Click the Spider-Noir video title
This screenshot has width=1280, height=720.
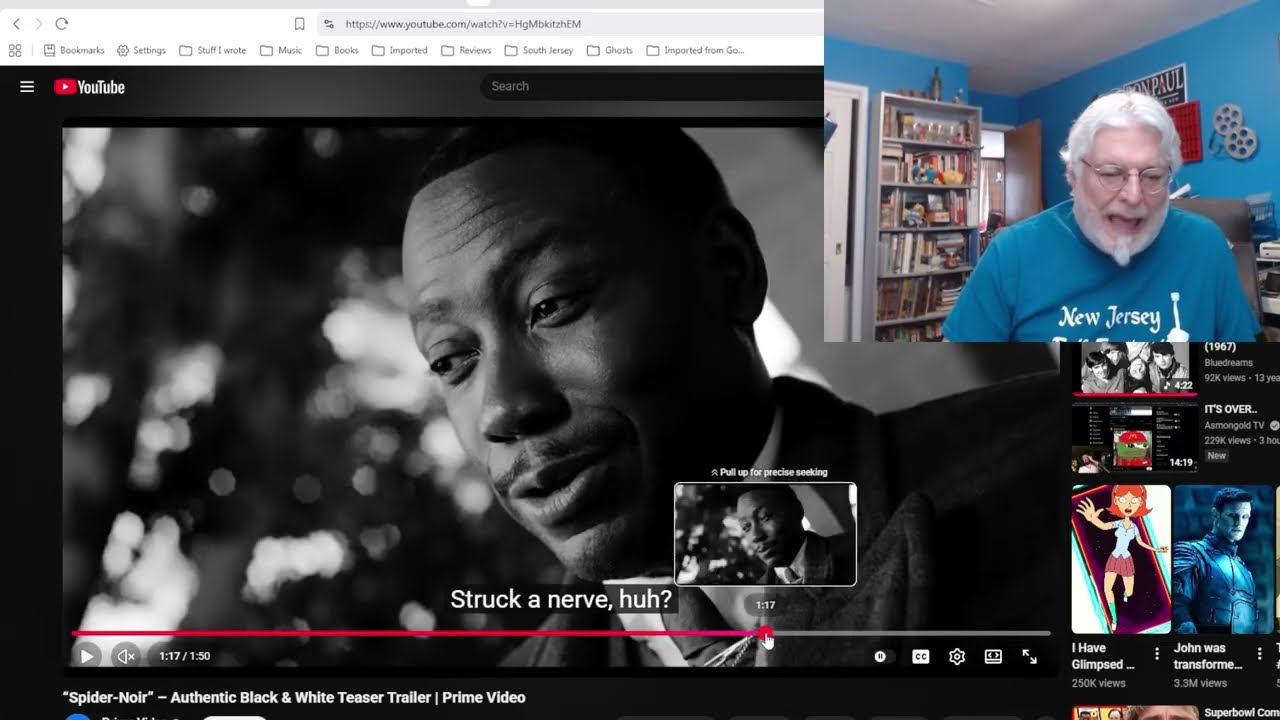[x=294, y=697]
